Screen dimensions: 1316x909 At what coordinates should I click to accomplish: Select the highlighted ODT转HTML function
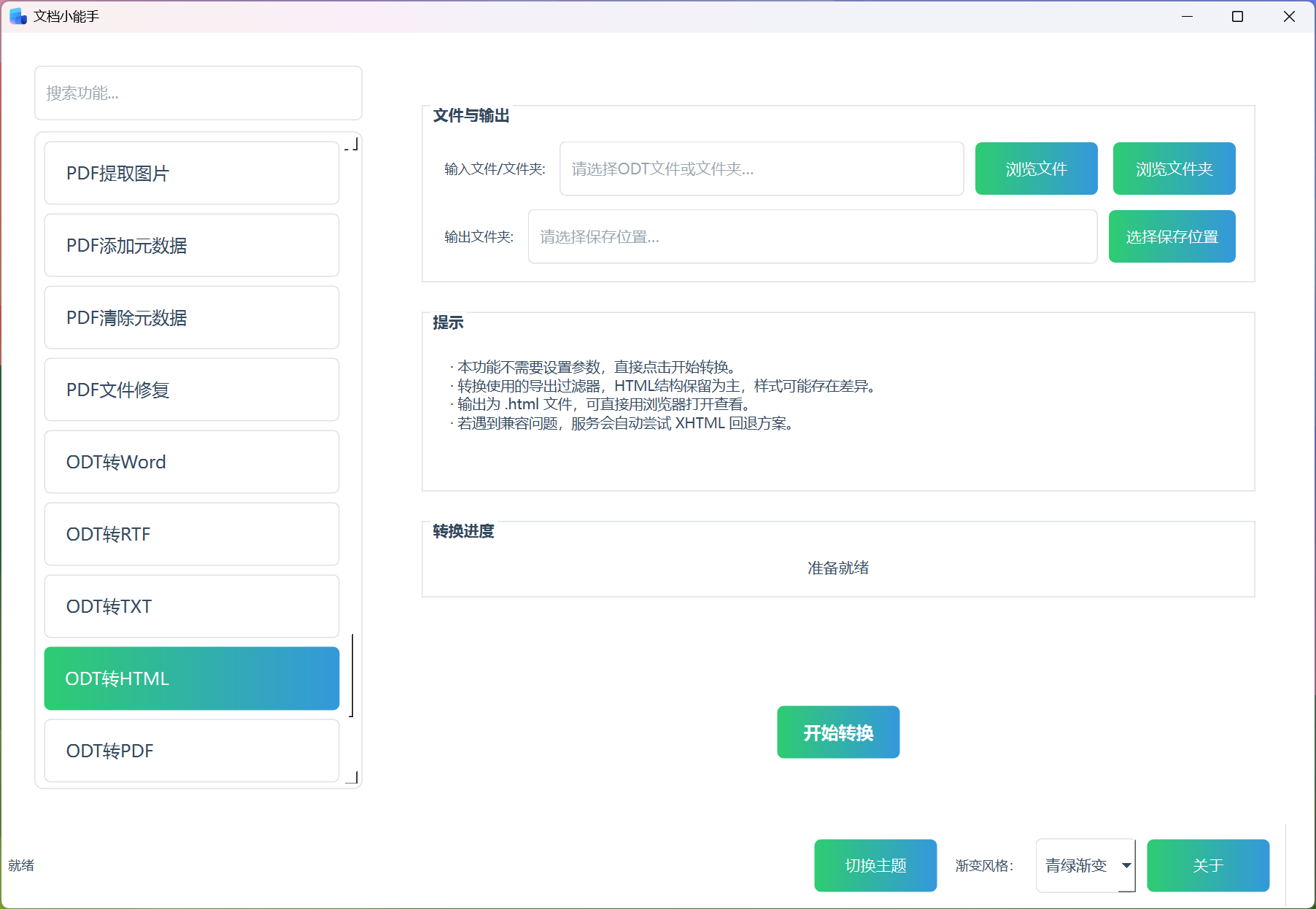tap(191, 678)
